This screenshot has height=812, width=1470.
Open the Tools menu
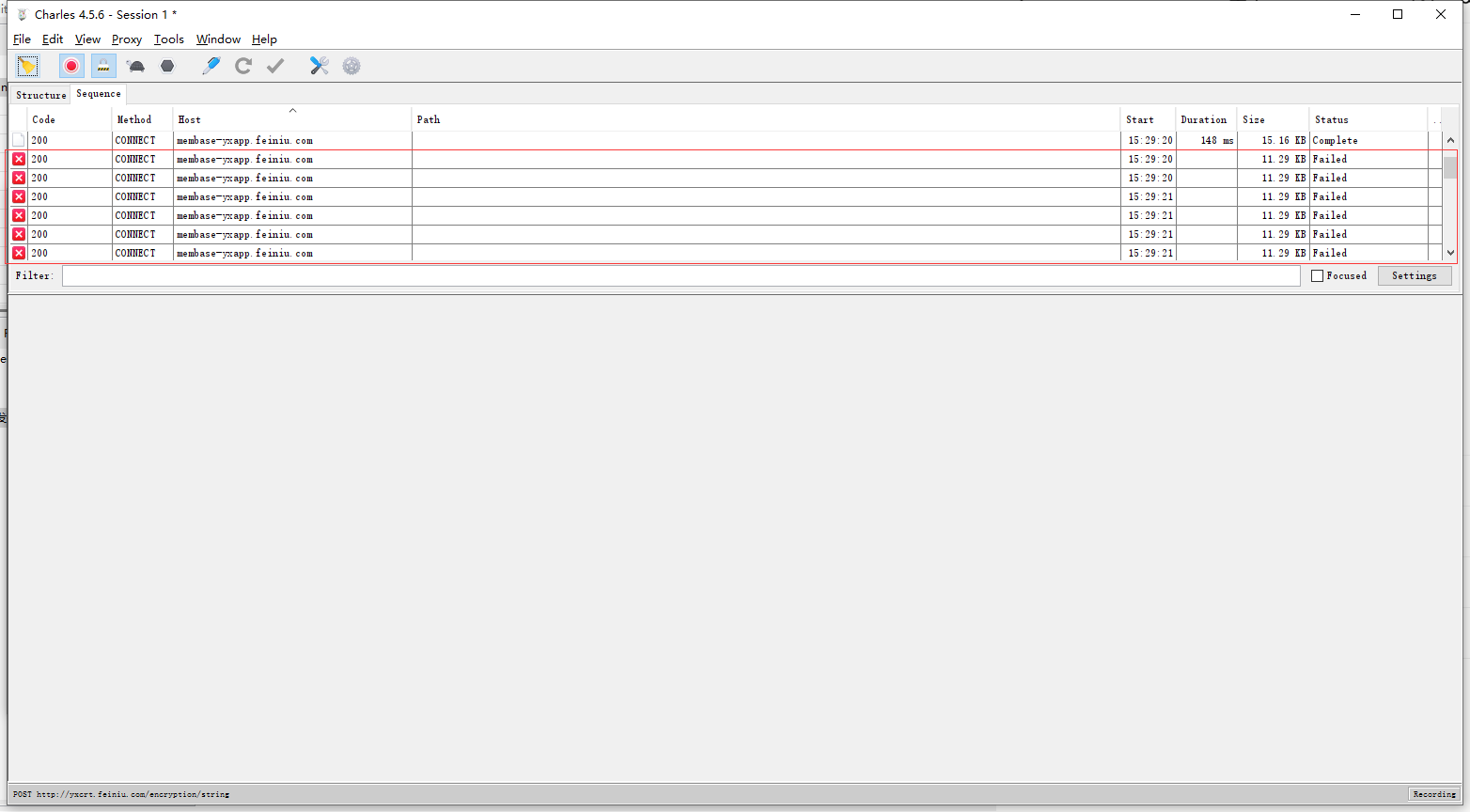[169, 39]
